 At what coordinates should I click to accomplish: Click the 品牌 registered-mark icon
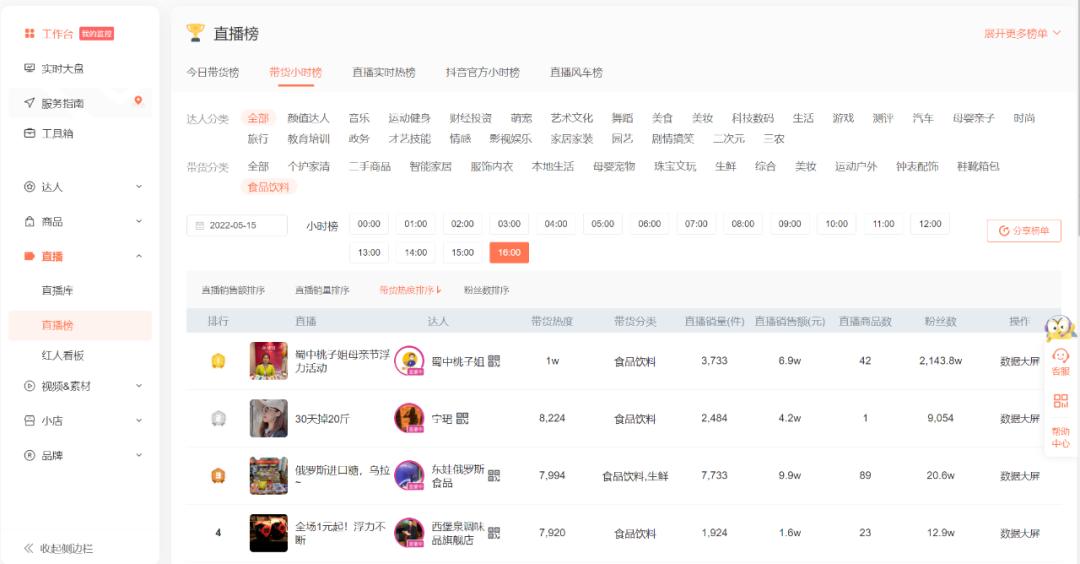point(30,455)
